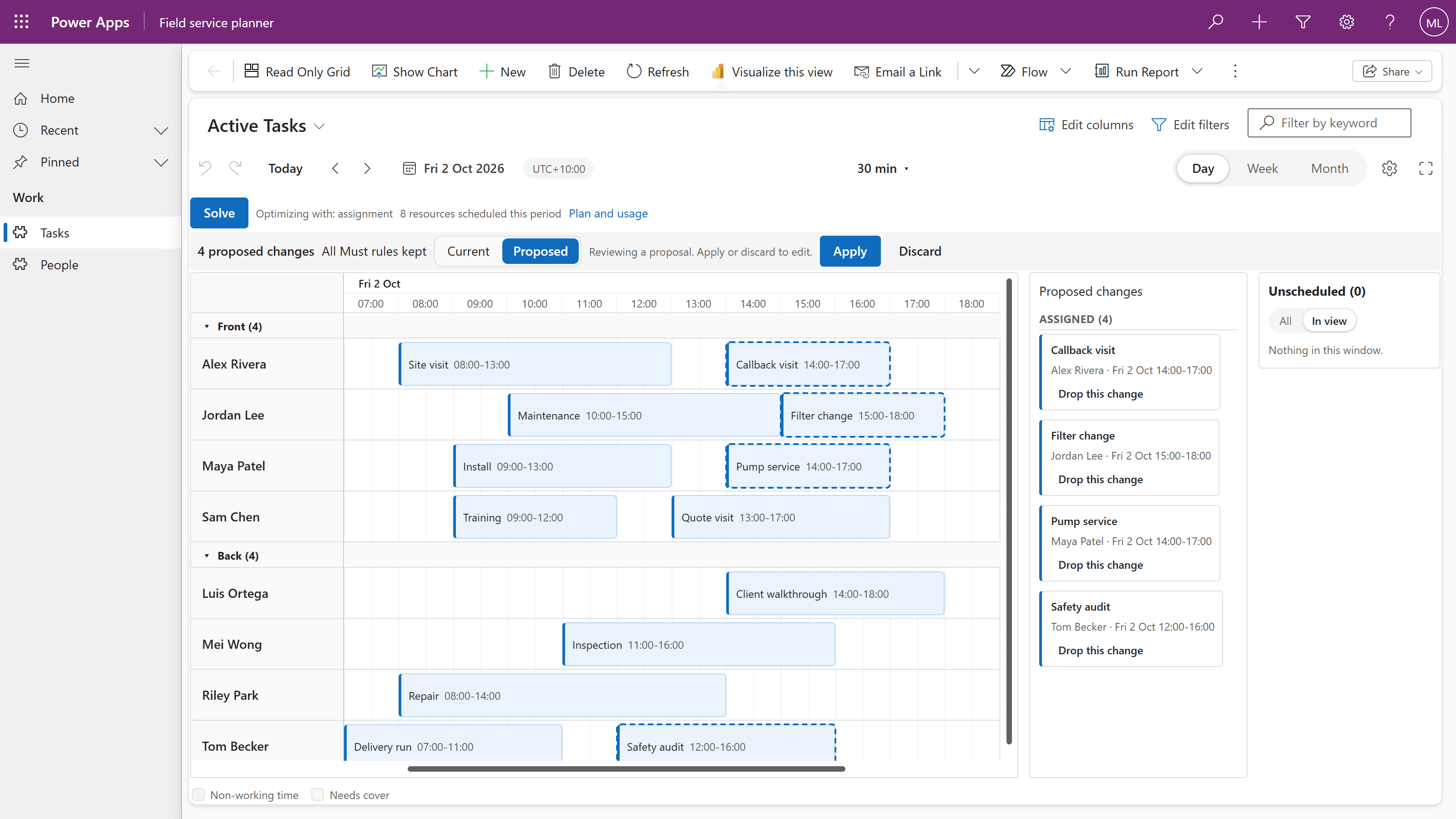This screenshot has width=1456, height=819.
Task: Apply the proposed changes
Action: (849, 251)
